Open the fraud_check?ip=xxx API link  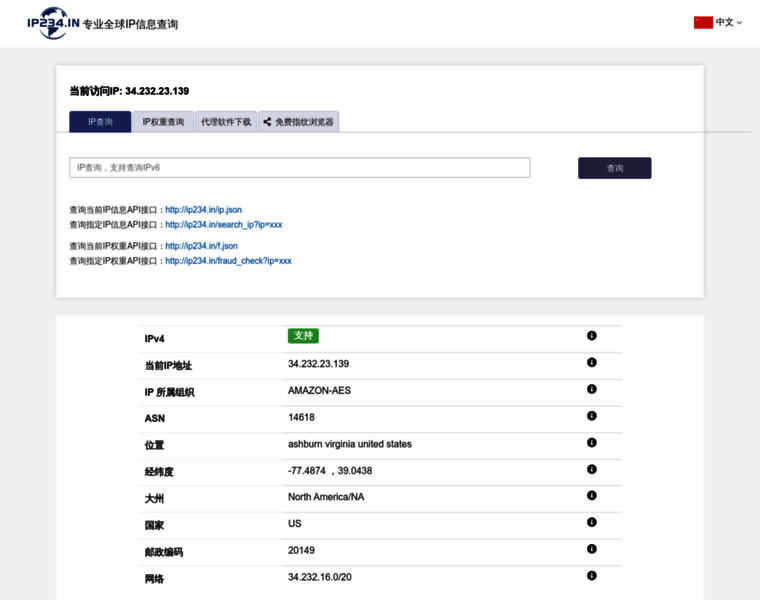pos(228,261)
